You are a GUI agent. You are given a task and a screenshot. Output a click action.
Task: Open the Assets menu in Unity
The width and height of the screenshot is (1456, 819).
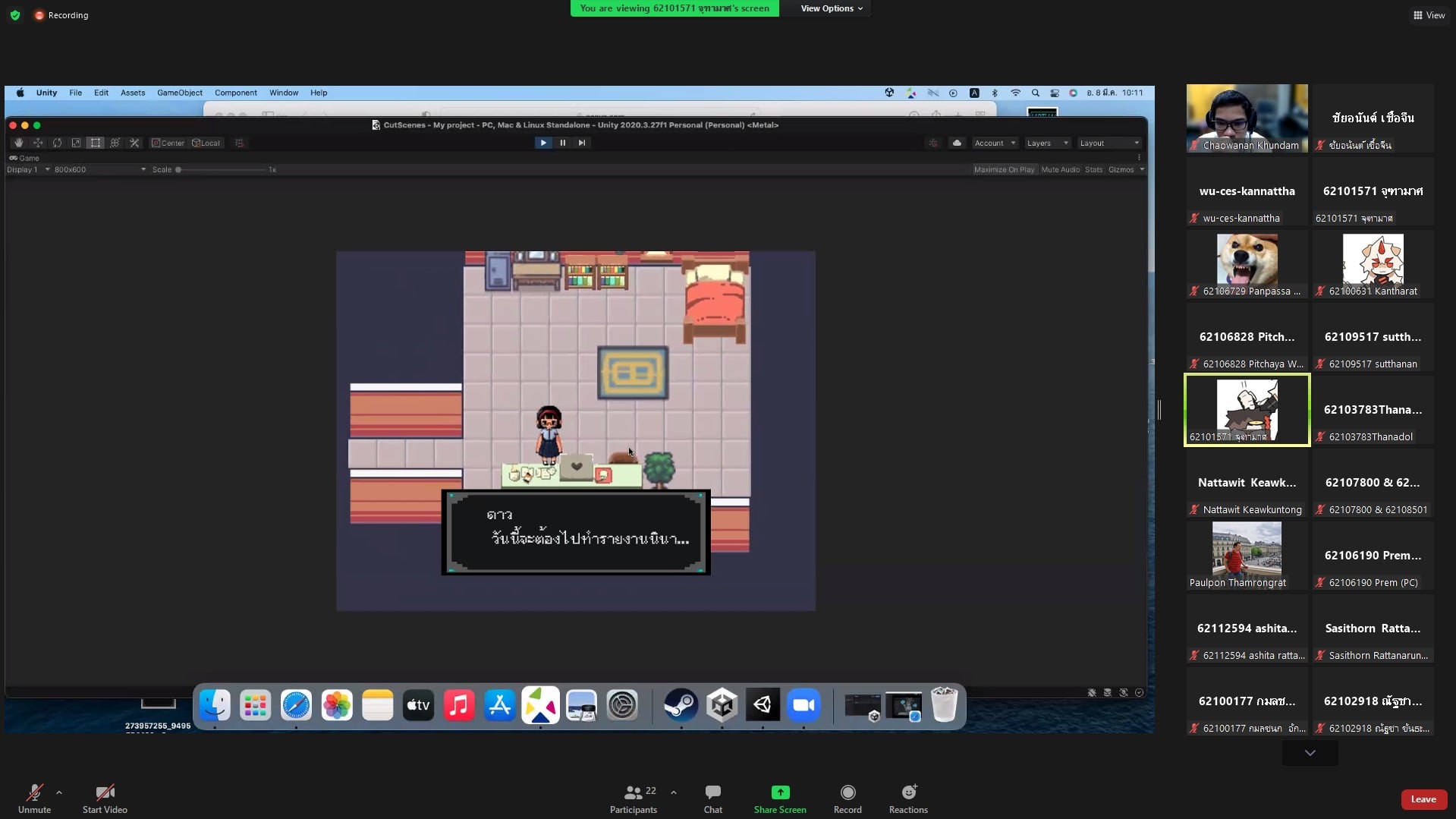pyautogui.click(x=132, y=93)
